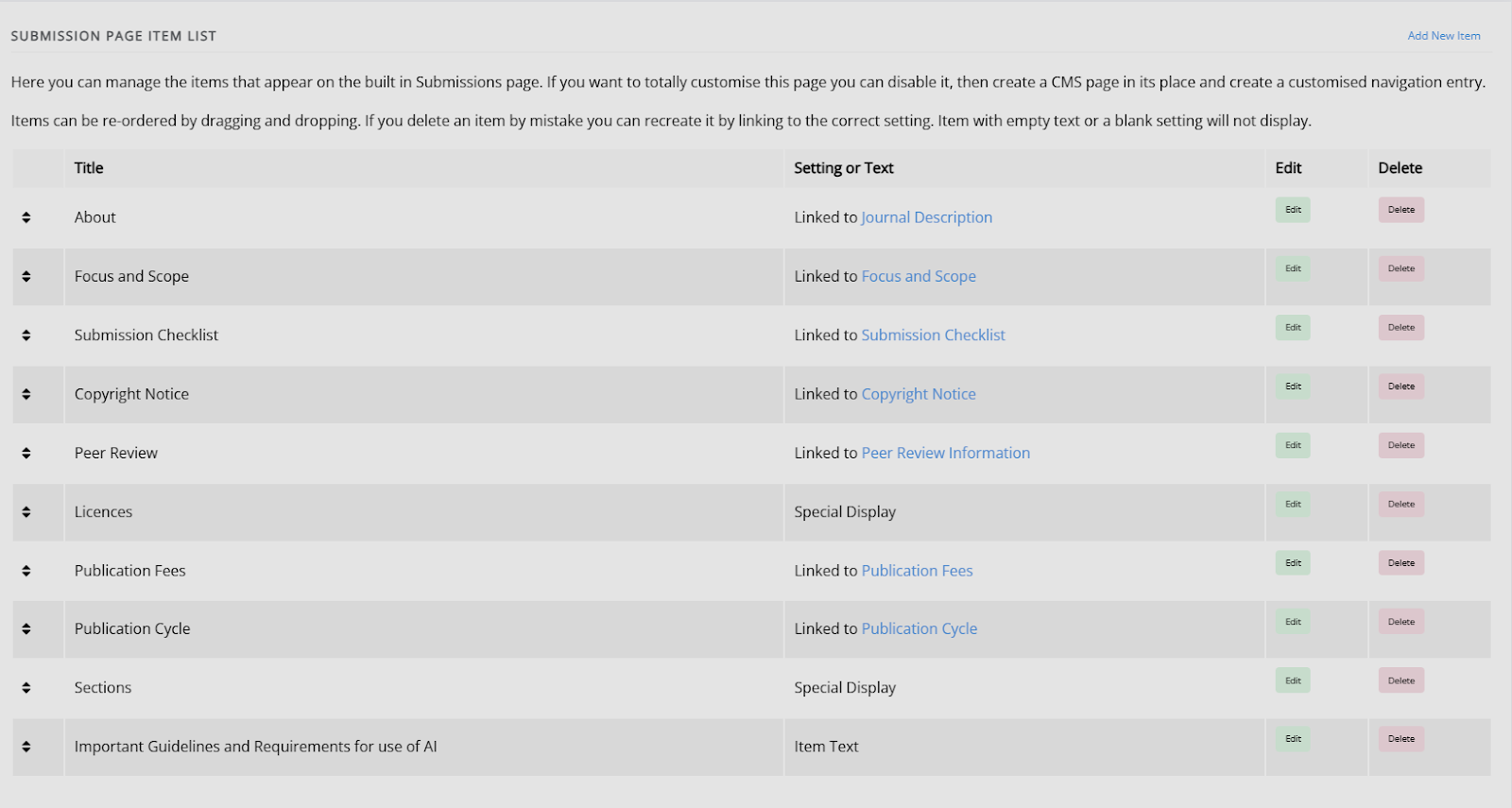
Task: Click the drag handle for Copyright Notice
Action: pos(26,394)
